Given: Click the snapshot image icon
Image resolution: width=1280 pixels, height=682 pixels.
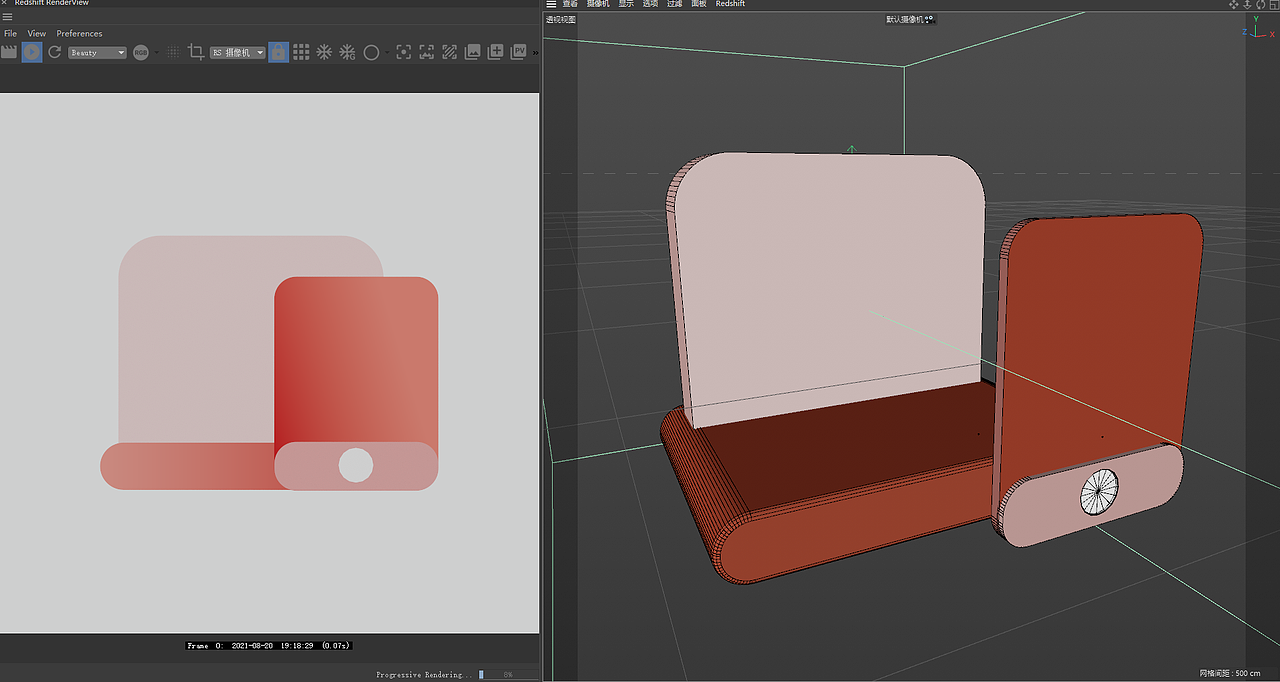Looking at the screenshot, I should click(472, 52).
